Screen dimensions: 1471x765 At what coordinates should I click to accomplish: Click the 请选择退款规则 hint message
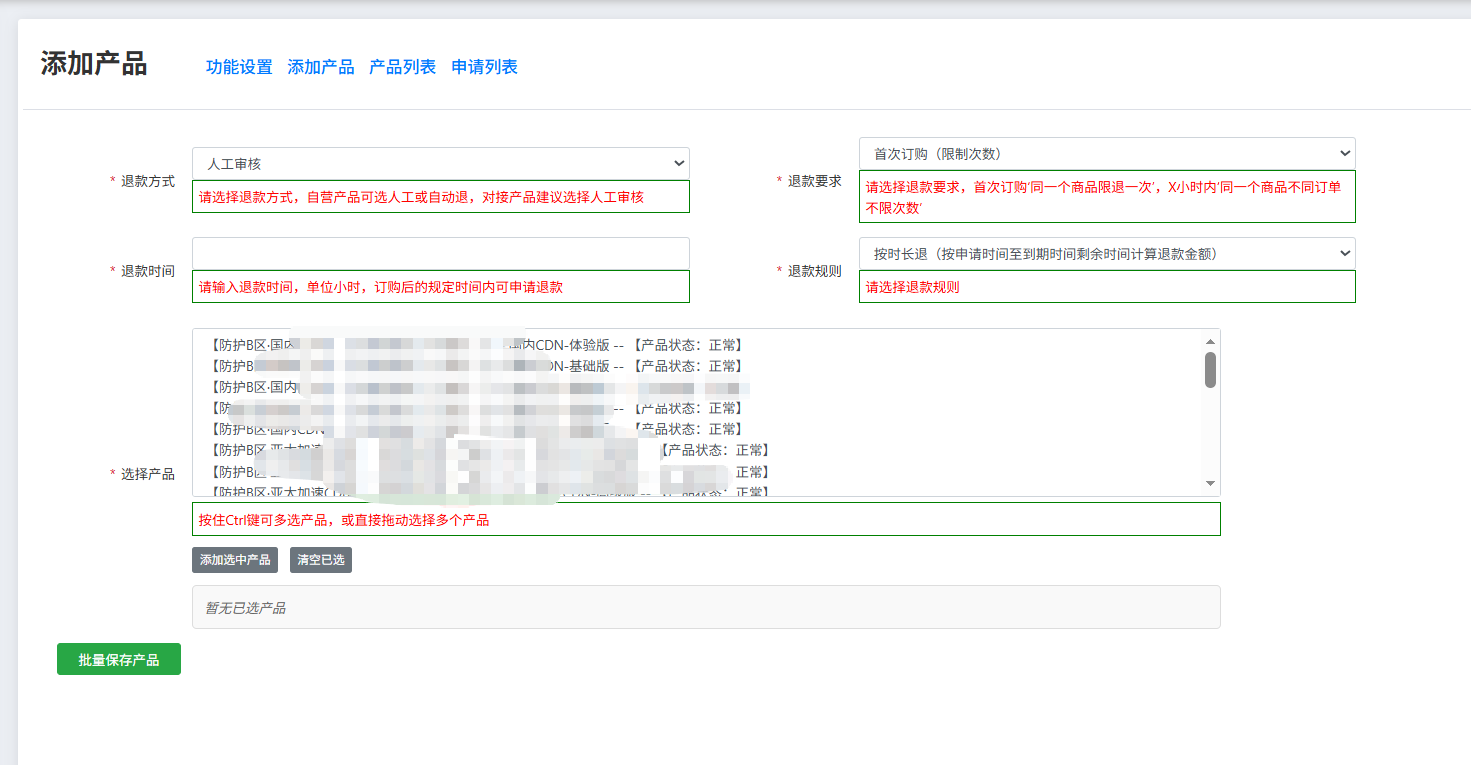[912, 287]
